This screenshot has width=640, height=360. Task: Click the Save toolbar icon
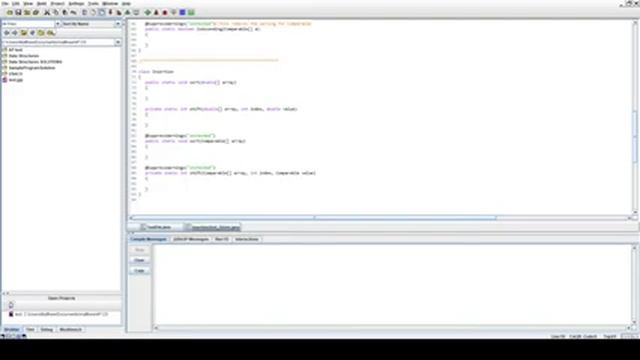18,13
